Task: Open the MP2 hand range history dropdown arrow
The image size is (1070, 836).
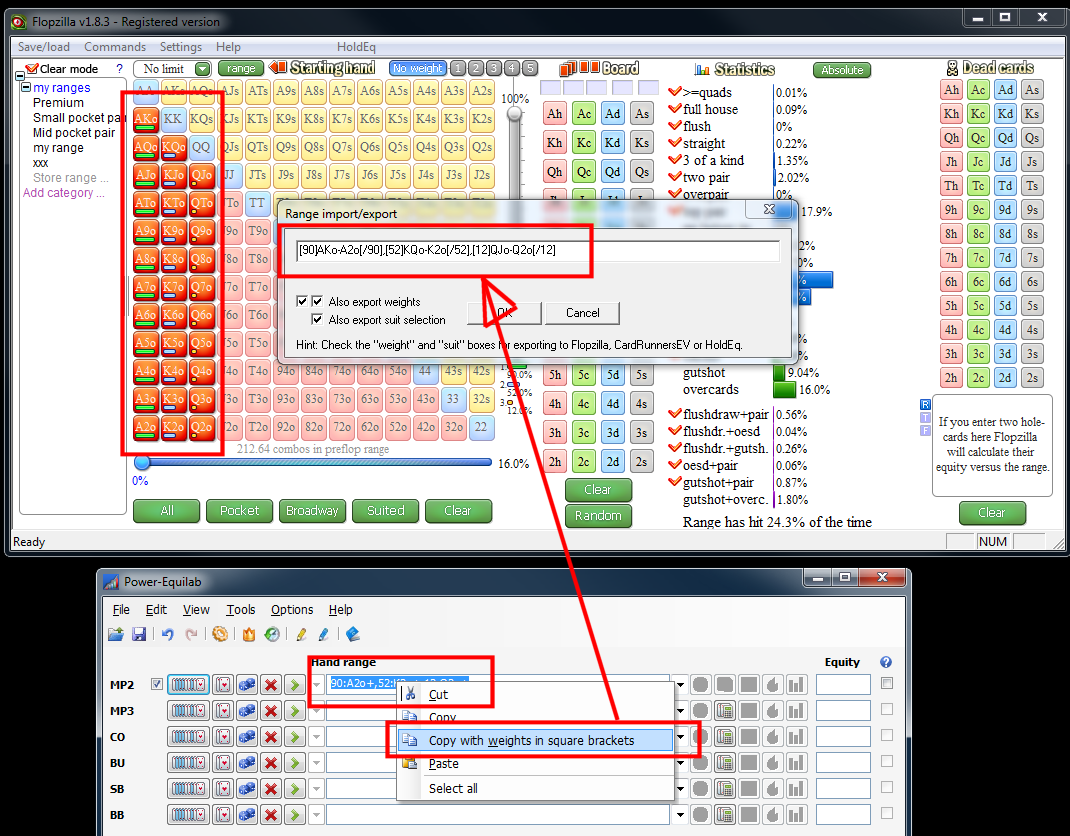Action: point(680,684)
